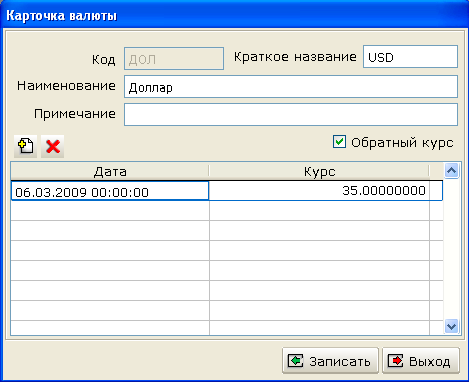Exit using the Выход button
This screenshot has height=382, width=469.
point(421,361)
